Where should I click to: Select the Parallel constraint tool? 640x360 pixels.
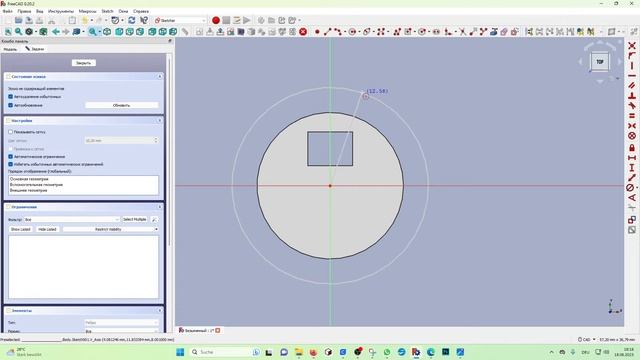pos(632,85)
